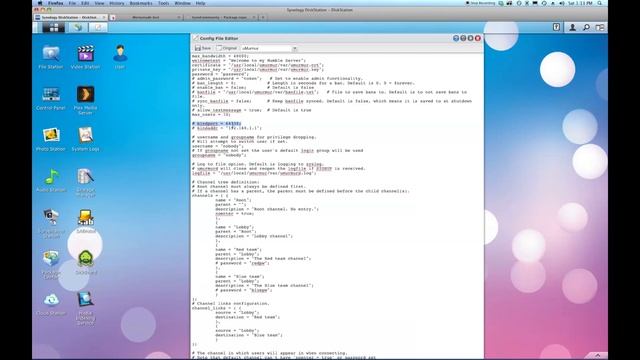This screenshot has height=360, width=640.
Task: Click the welcometext line in the config
Action: coord(249,60)
